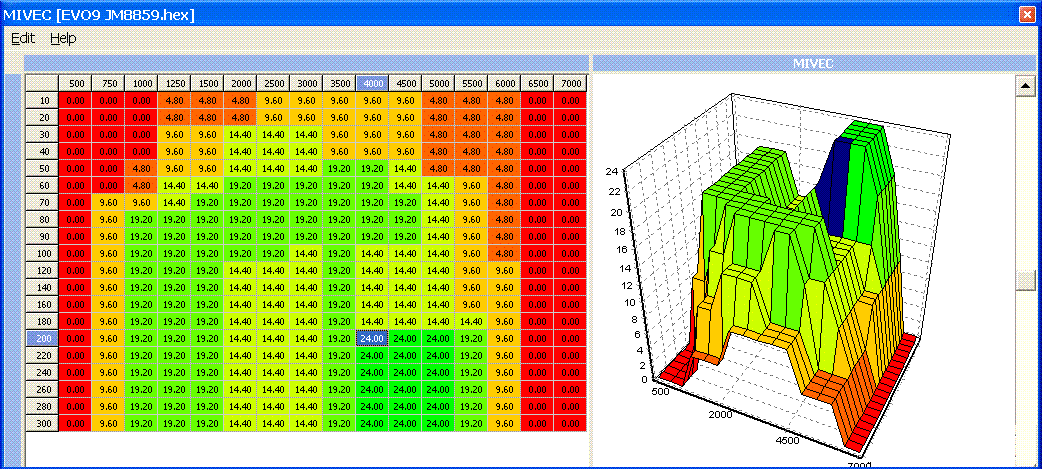Select the 3000 column header
Viewport: 1042px width, 469px height.
(306, 84)
